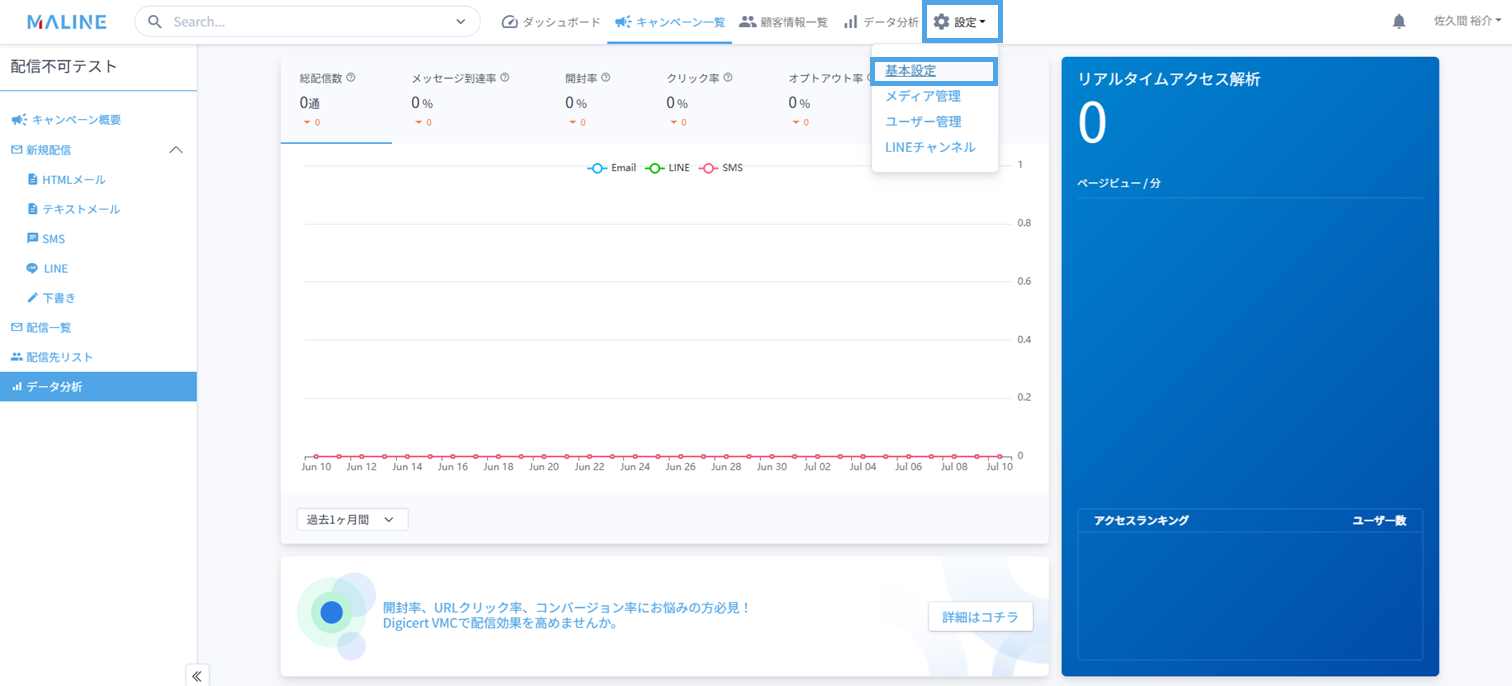Select メディア管理 from the settings menu

coord(922,96)
